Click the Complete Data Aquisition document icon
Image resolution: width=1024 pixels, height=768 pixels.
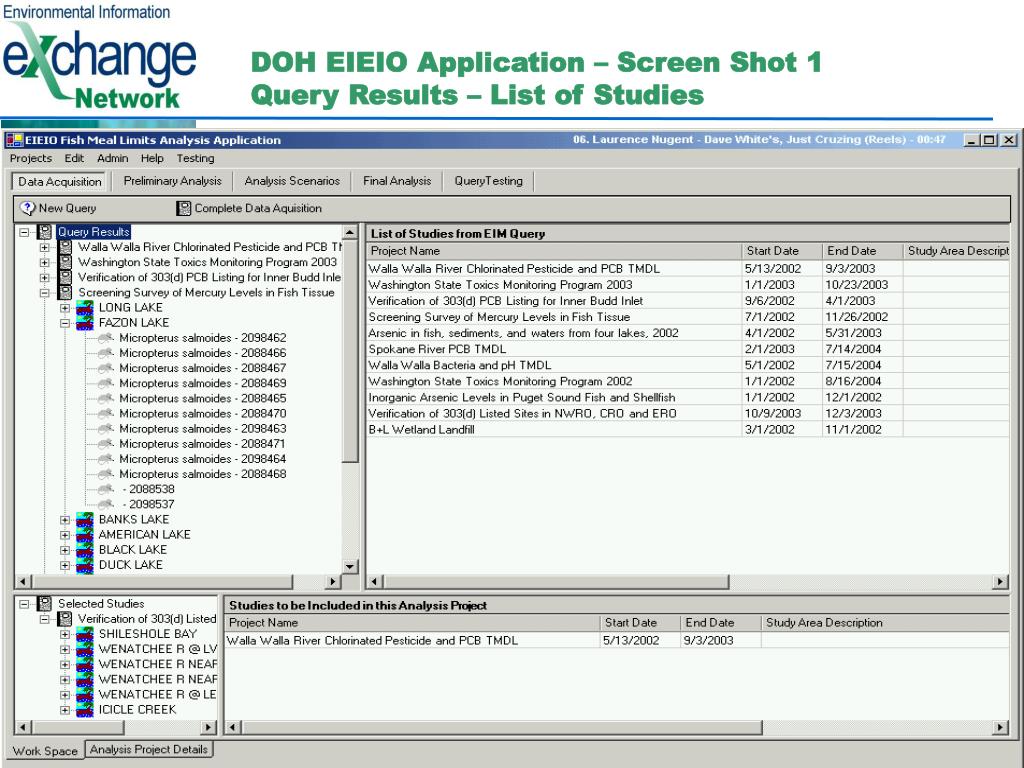click(x=184, y=208)
